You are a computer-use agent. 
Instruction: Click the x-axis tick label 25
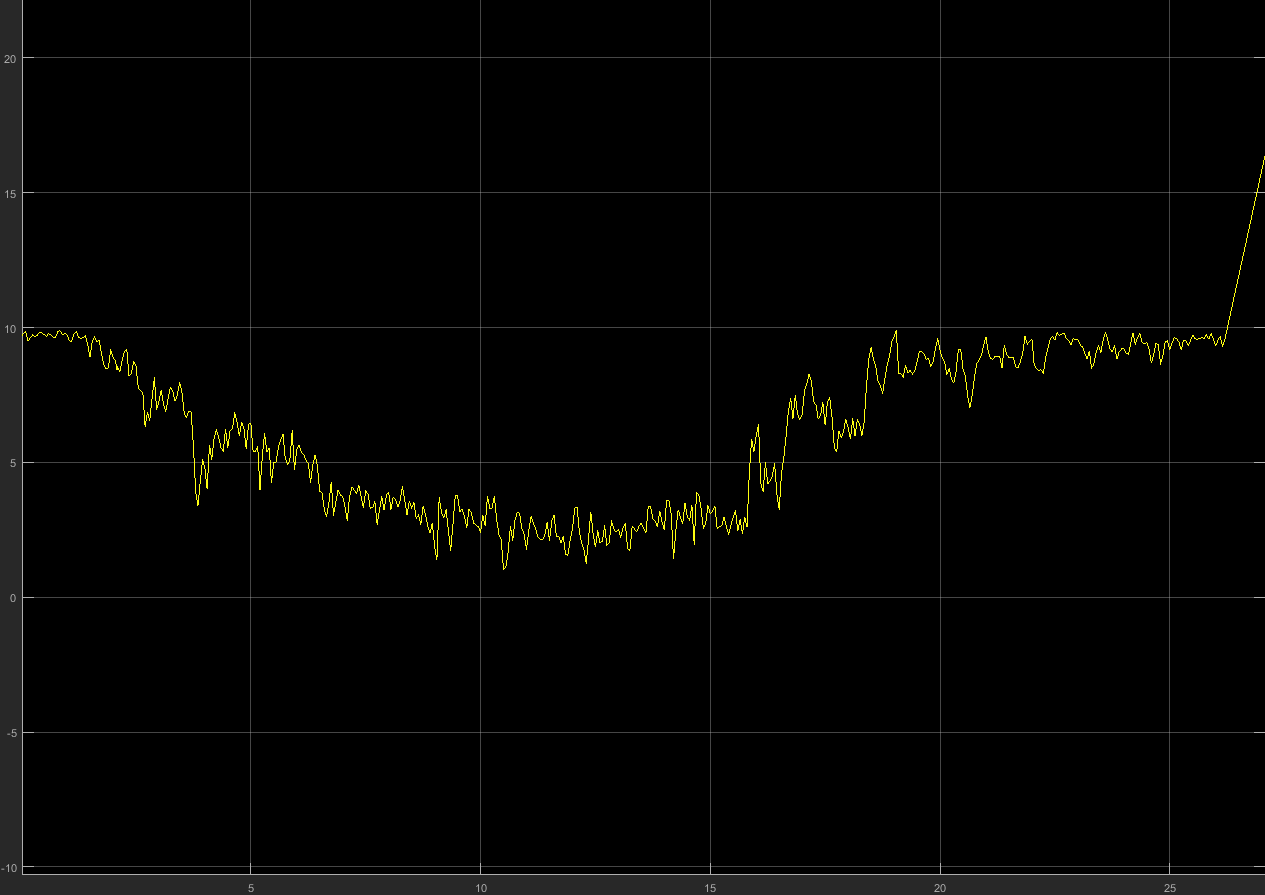(1170, 887)
